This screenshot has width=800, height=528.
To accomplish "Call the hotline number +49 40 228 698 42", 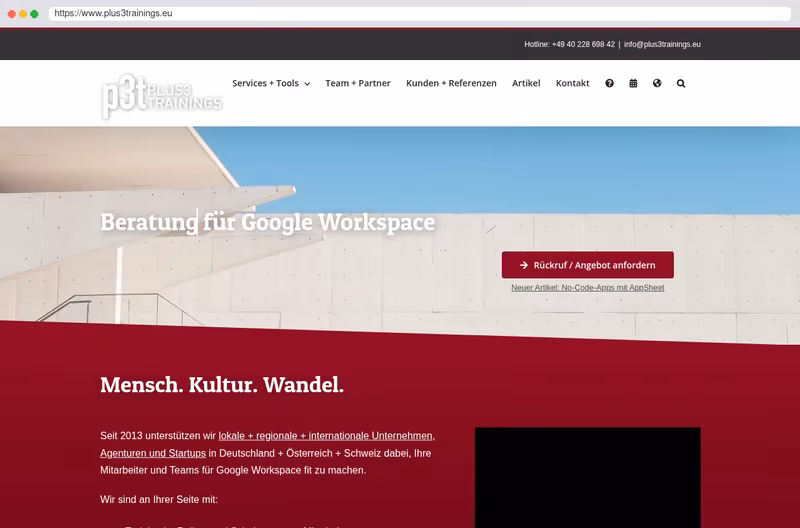I will tap(583, 44).
